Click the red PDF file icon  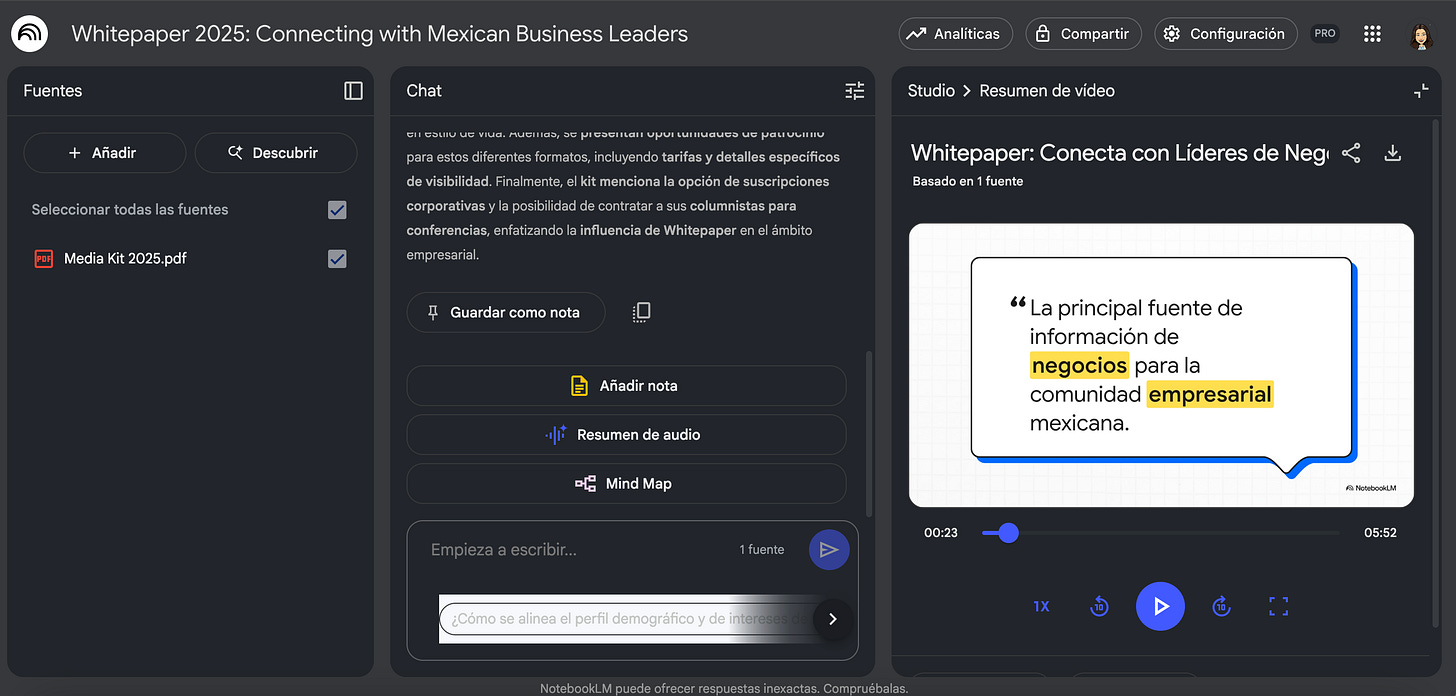(43, 259)
